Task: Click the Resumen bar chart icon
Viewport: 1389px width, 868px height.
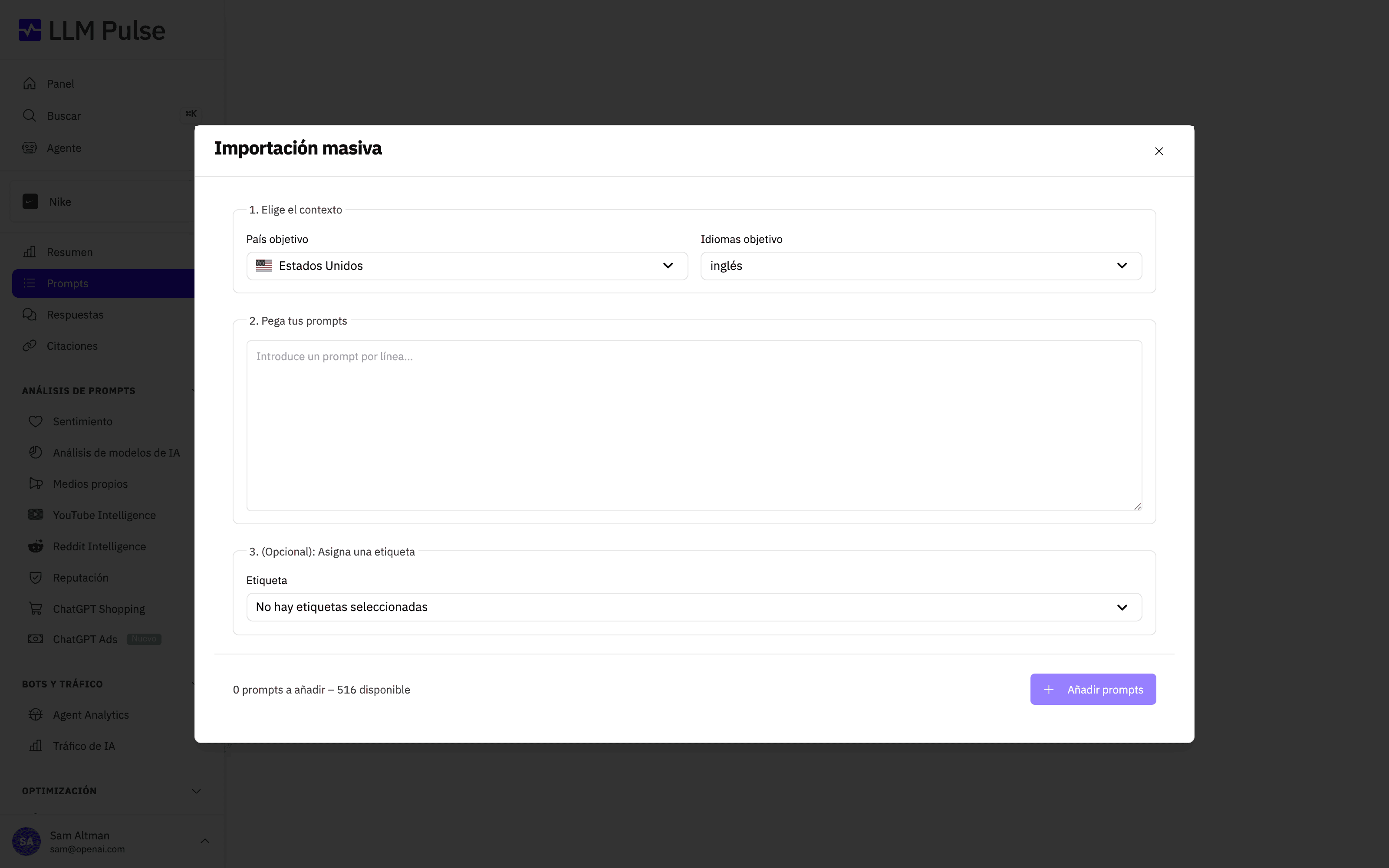Action: click(x=29, y=252)
